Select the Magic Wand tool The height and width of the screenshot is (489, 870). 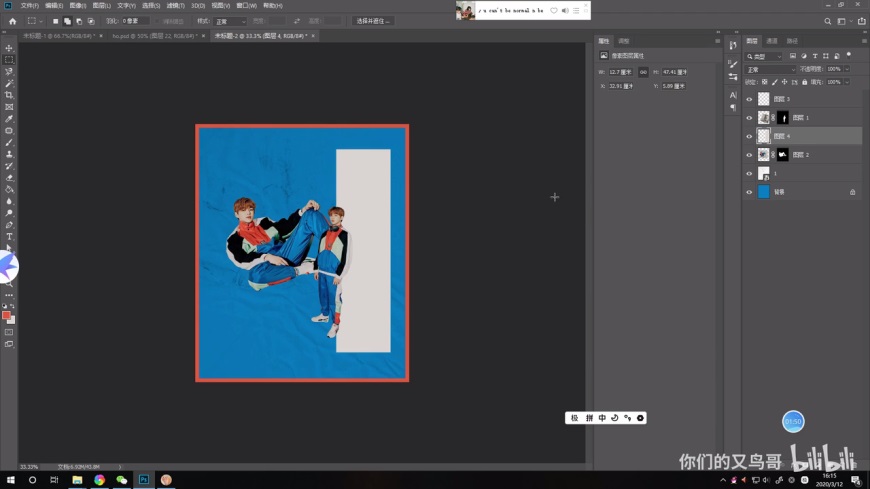click(x=9, y=83)
